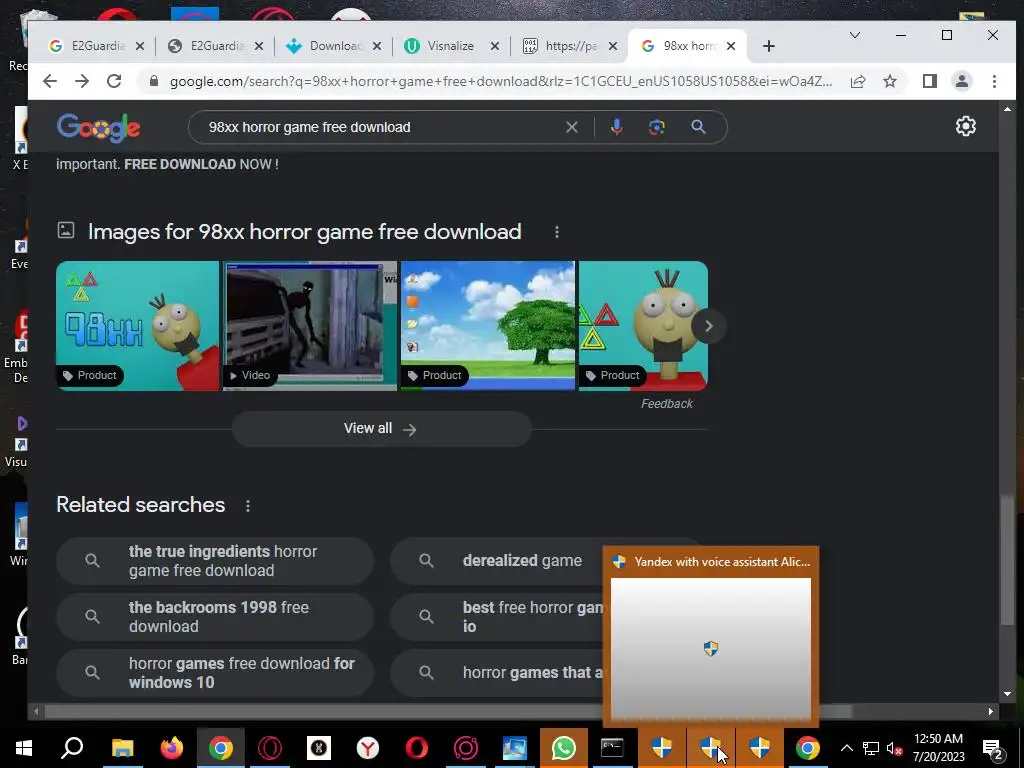Open the horror video thumbnail
The width and height of the screenshot is (1024, 768).
pos(310,326)
